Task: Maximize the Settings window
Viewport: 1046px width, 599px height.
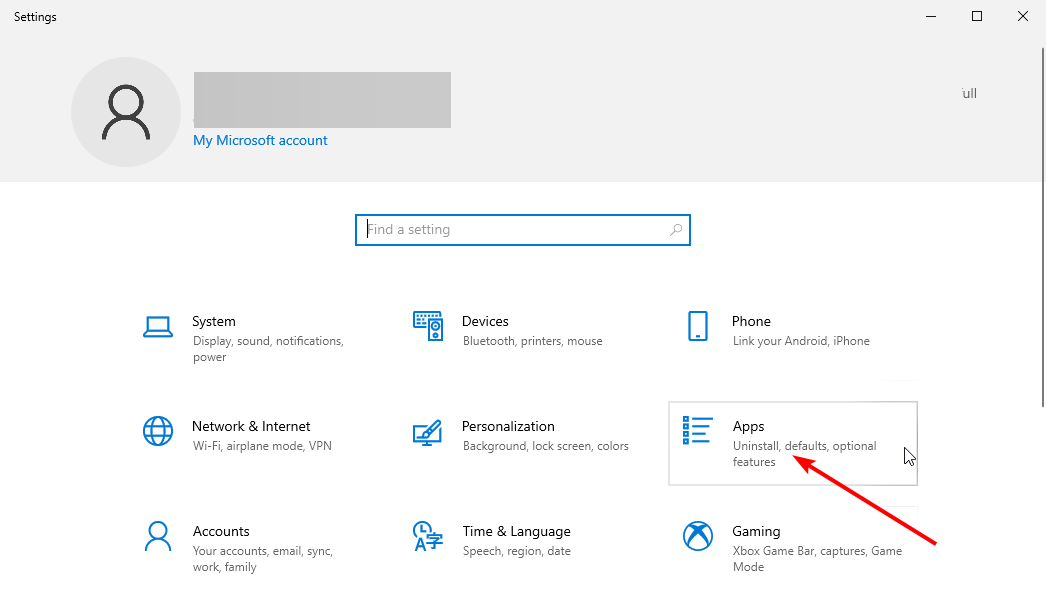Action: 977,16
